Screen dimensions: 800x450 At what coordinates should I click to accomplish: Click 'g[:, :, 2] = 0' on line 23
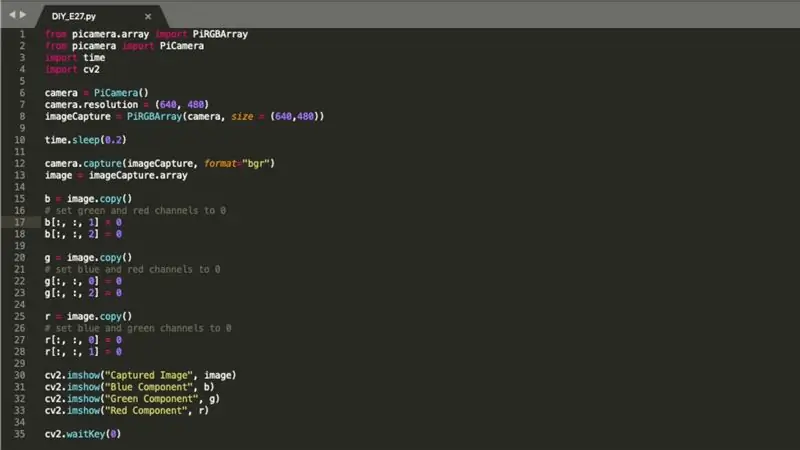point(83,293)
